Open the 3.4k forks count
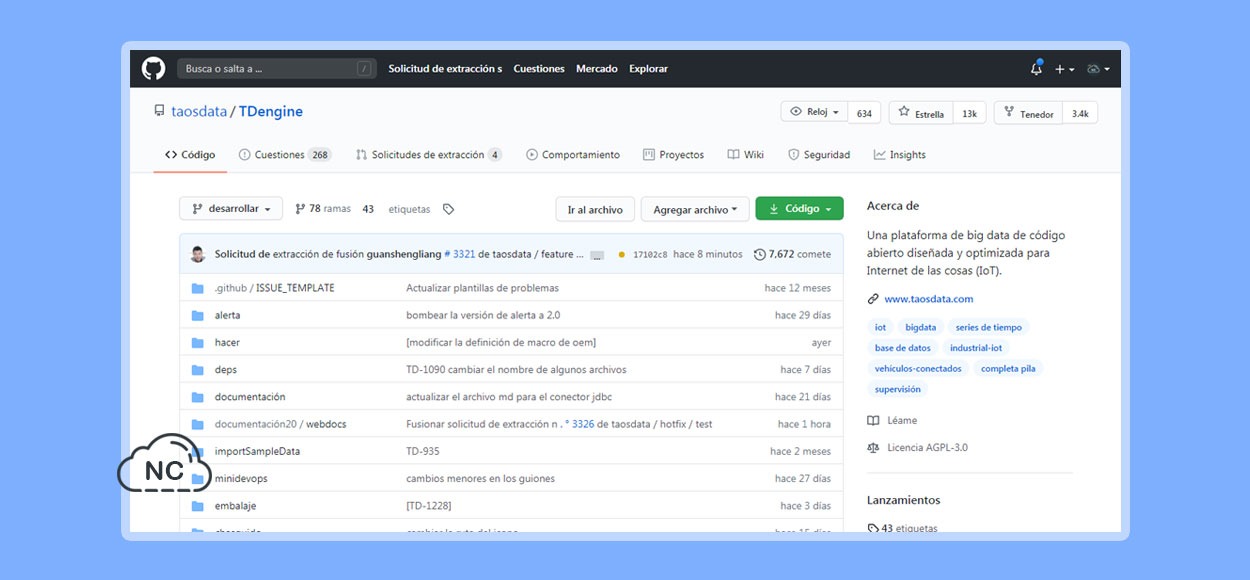The image size is (1250, 580). [1080, 113]
